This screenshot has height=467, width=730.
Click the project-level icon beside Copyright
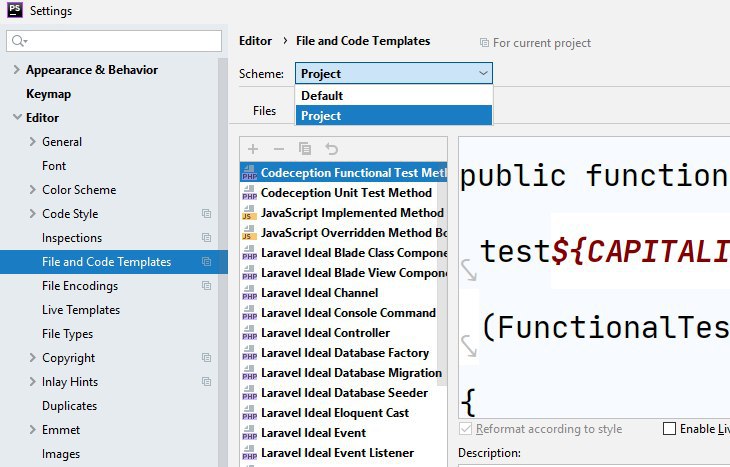click(206, 358)
